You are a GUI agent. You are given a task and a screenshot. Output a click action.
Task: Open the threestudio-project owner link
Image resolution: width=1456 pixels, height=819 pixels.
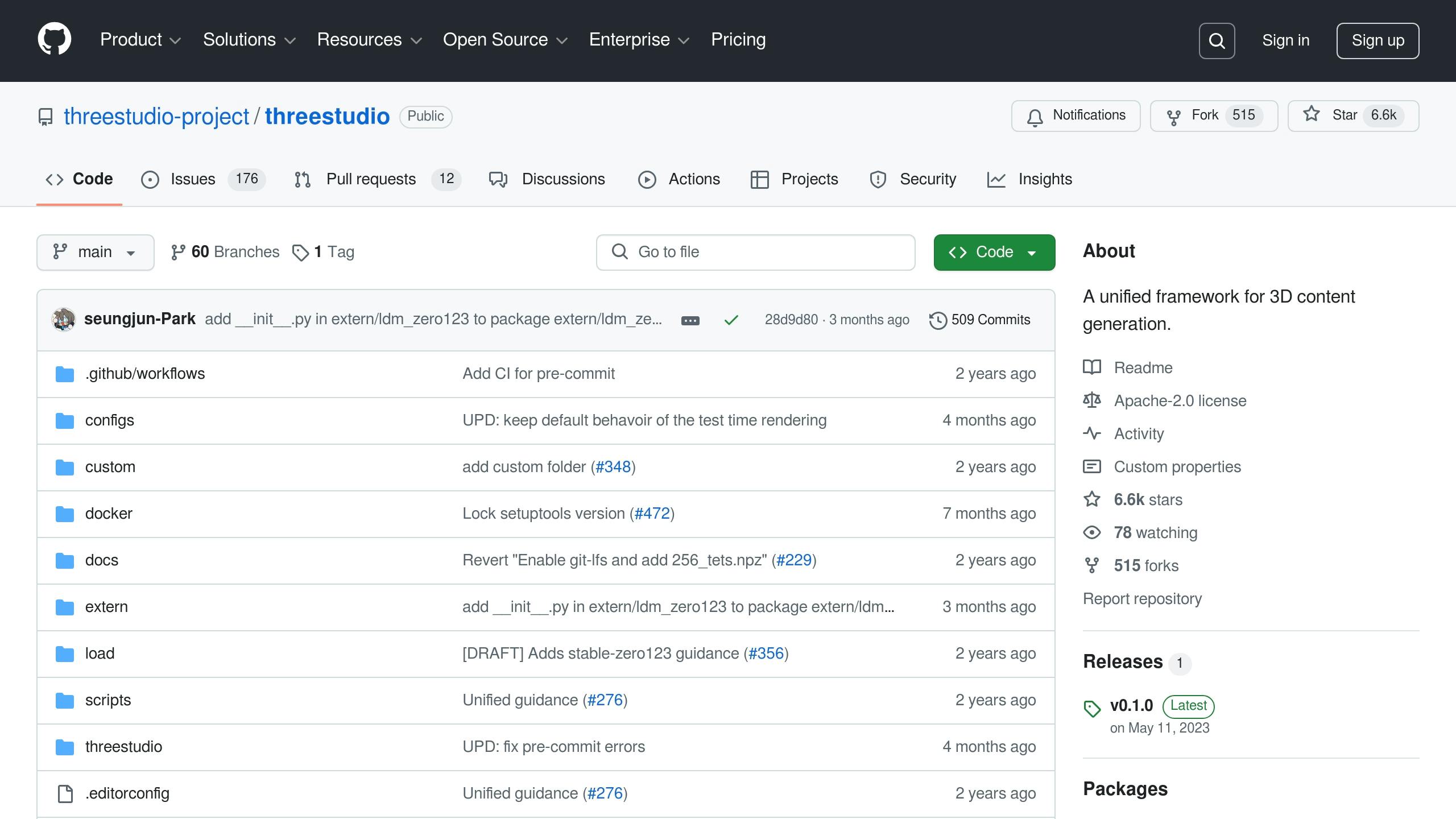tap(156, 117)
